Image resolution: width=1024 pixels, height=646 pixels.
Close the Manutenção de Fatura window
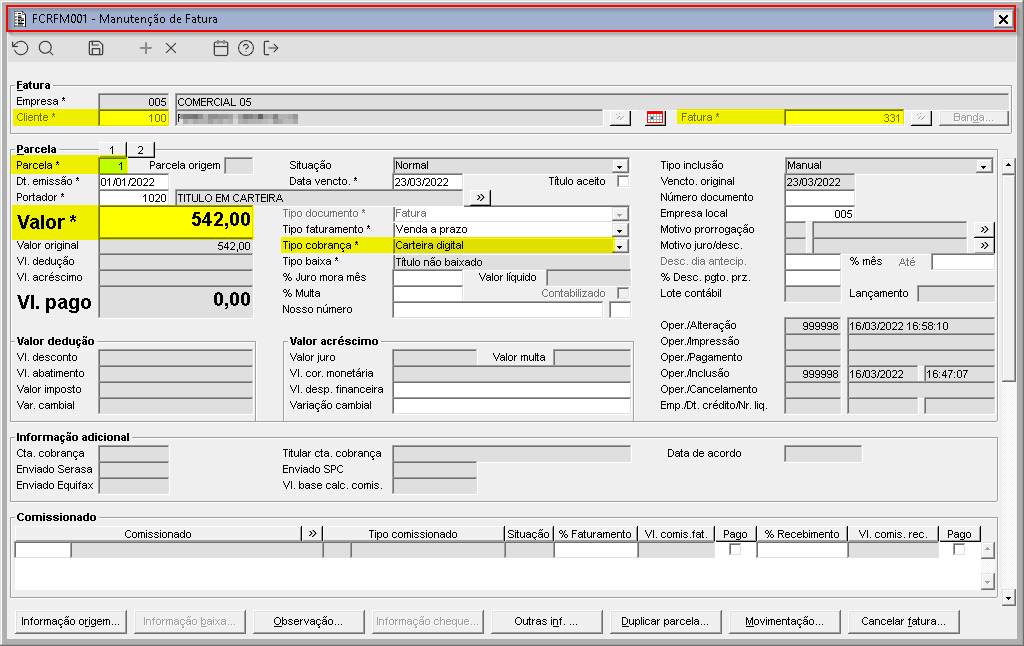coord(1003,19)
